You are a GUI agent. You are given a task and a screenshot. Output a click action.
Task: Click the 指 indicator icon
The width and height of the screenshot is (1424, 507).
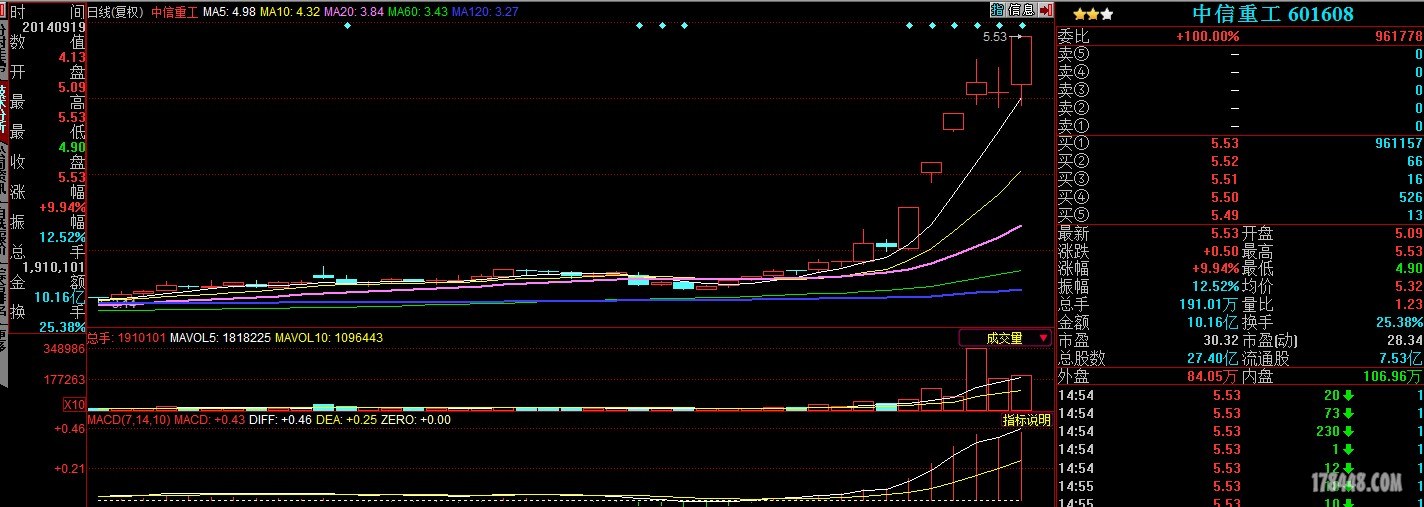click(x=997, y=9)
